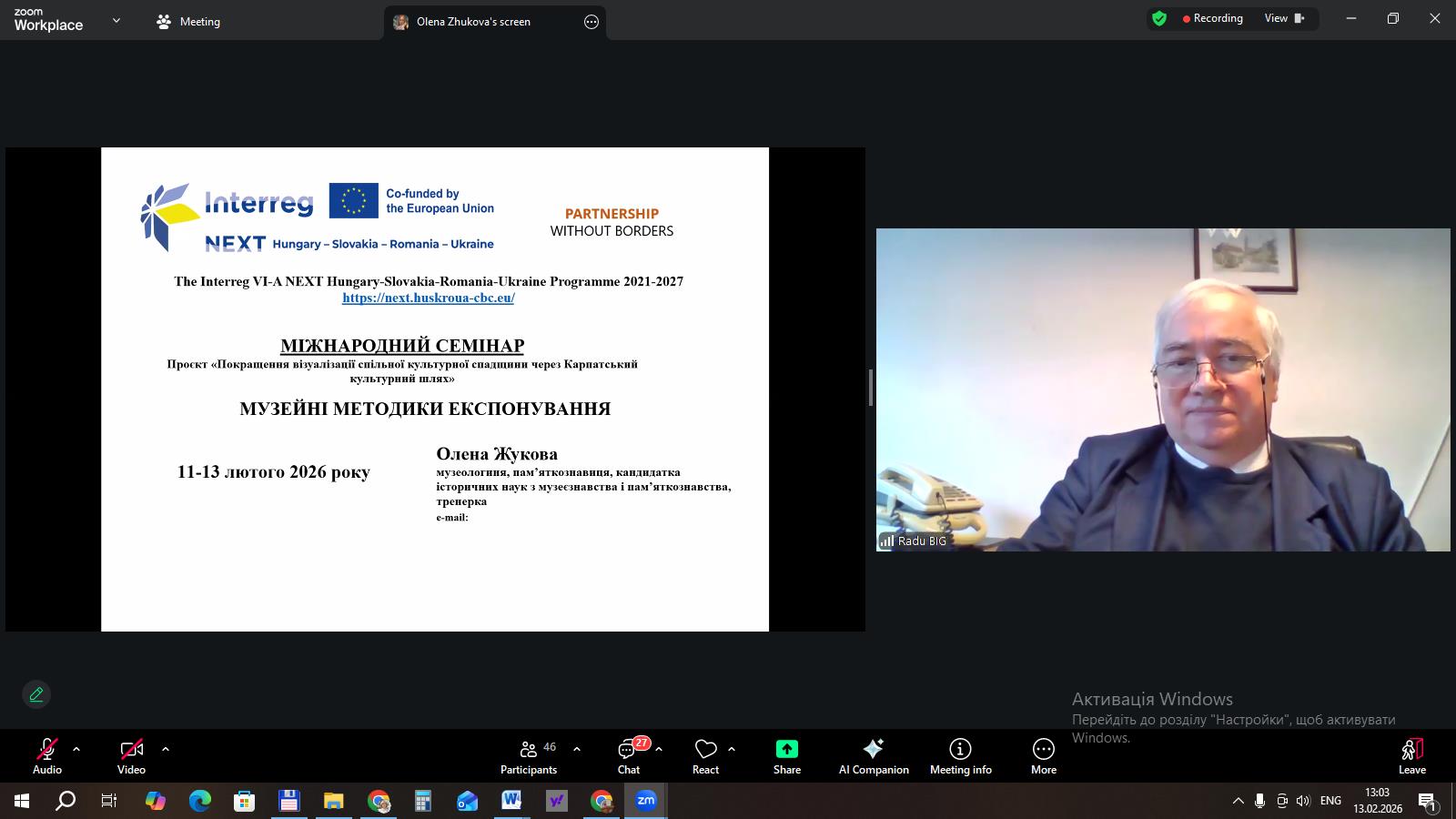
Task: Start screen sharing with Share
Action: coord(785,754)
